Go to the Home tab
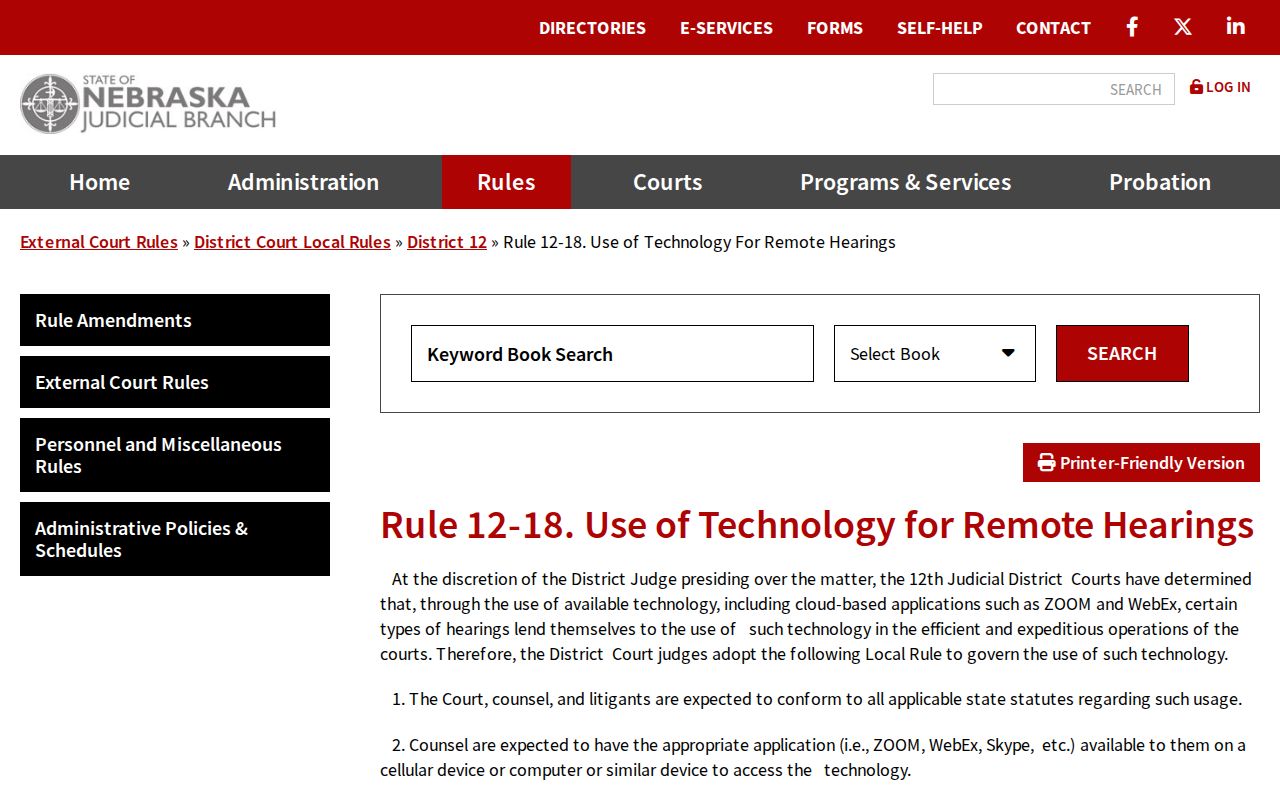Viewport: 1280px width, 800px height. coord(99,182)
